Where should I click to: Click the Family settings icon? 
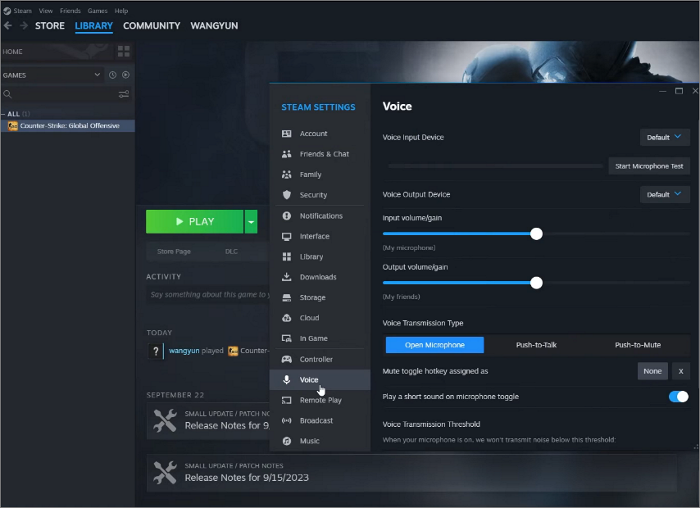287,175
